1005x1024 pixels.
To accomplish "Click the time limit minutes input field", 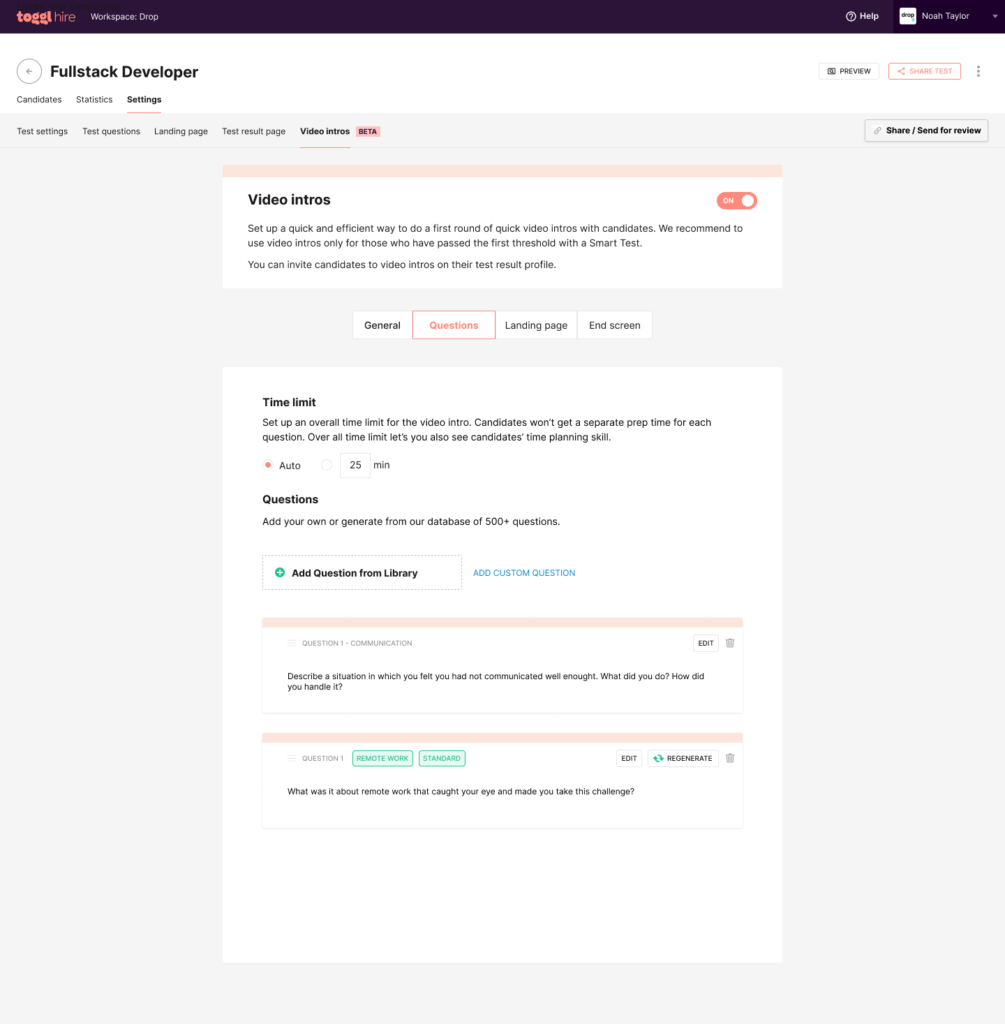I will click(355, 465).
